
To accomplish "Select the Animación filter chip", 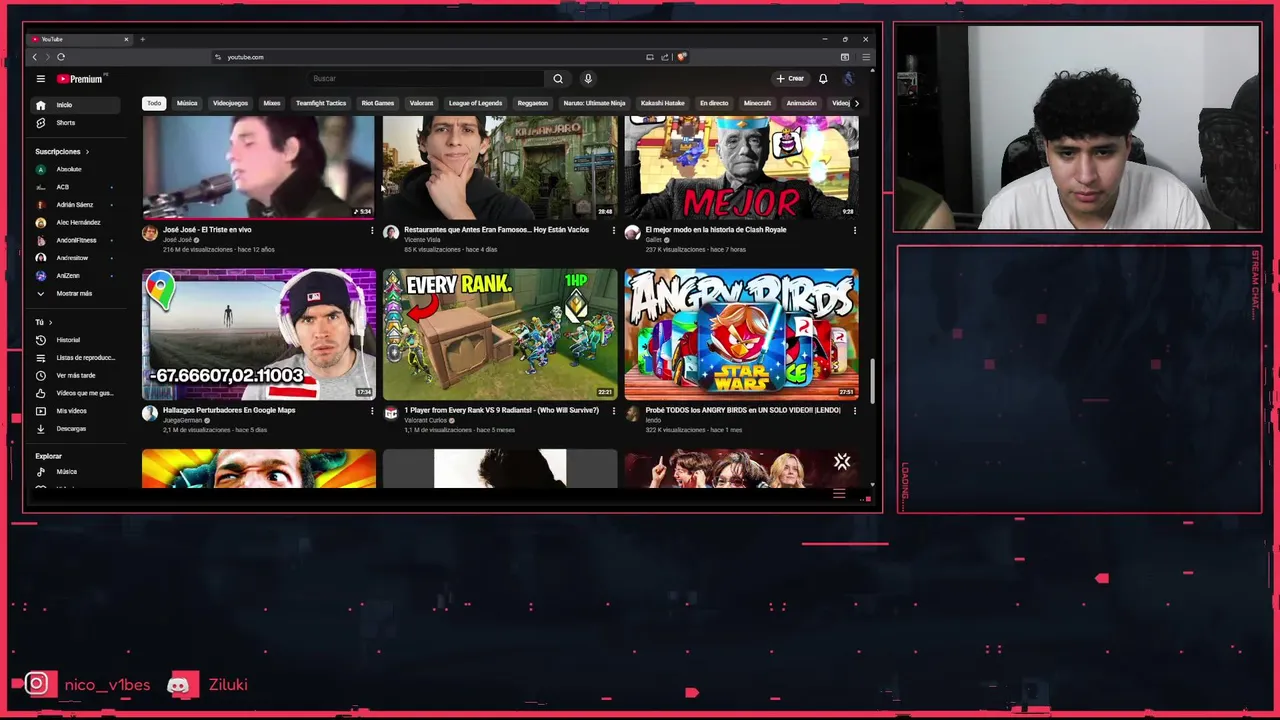I will click(801, 103).
